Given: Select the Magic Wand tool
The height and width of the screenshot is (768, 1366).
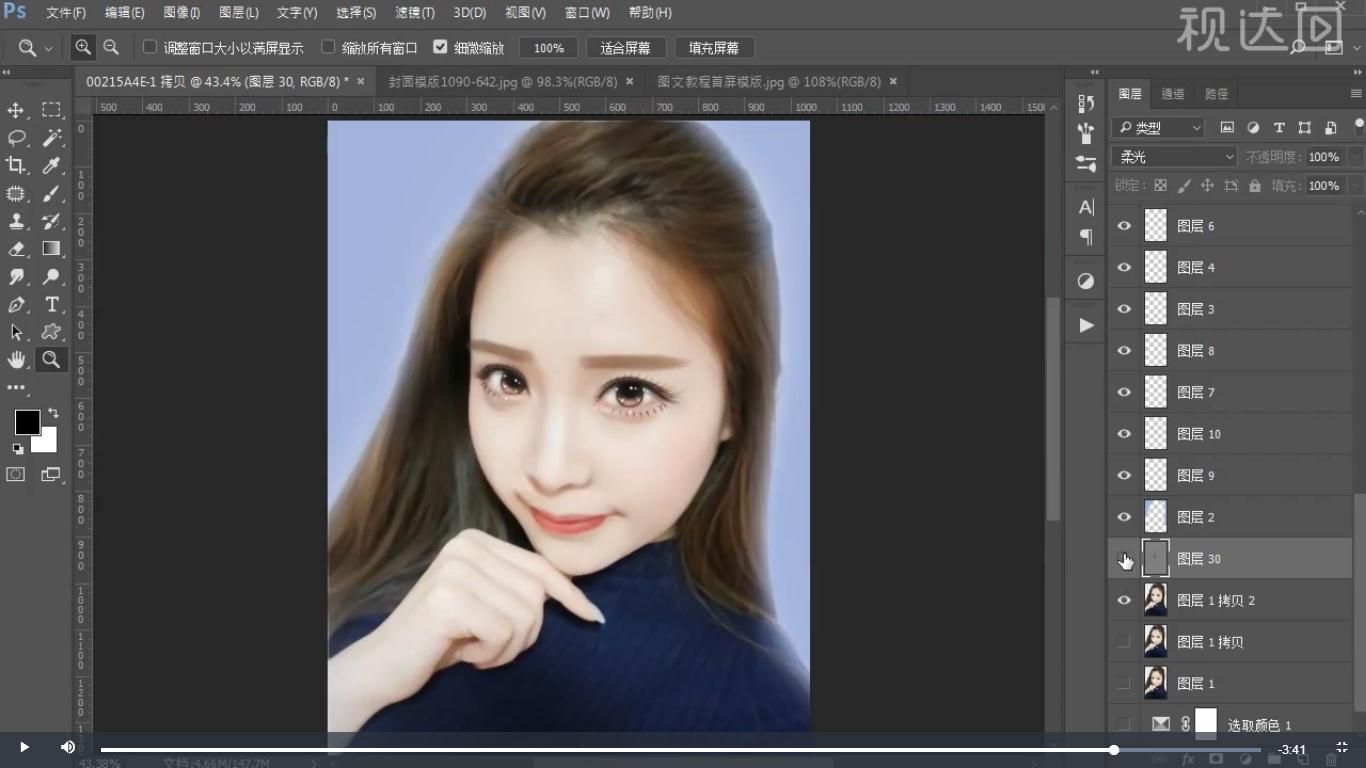Looking at the screenshot, I should point(51,137).
